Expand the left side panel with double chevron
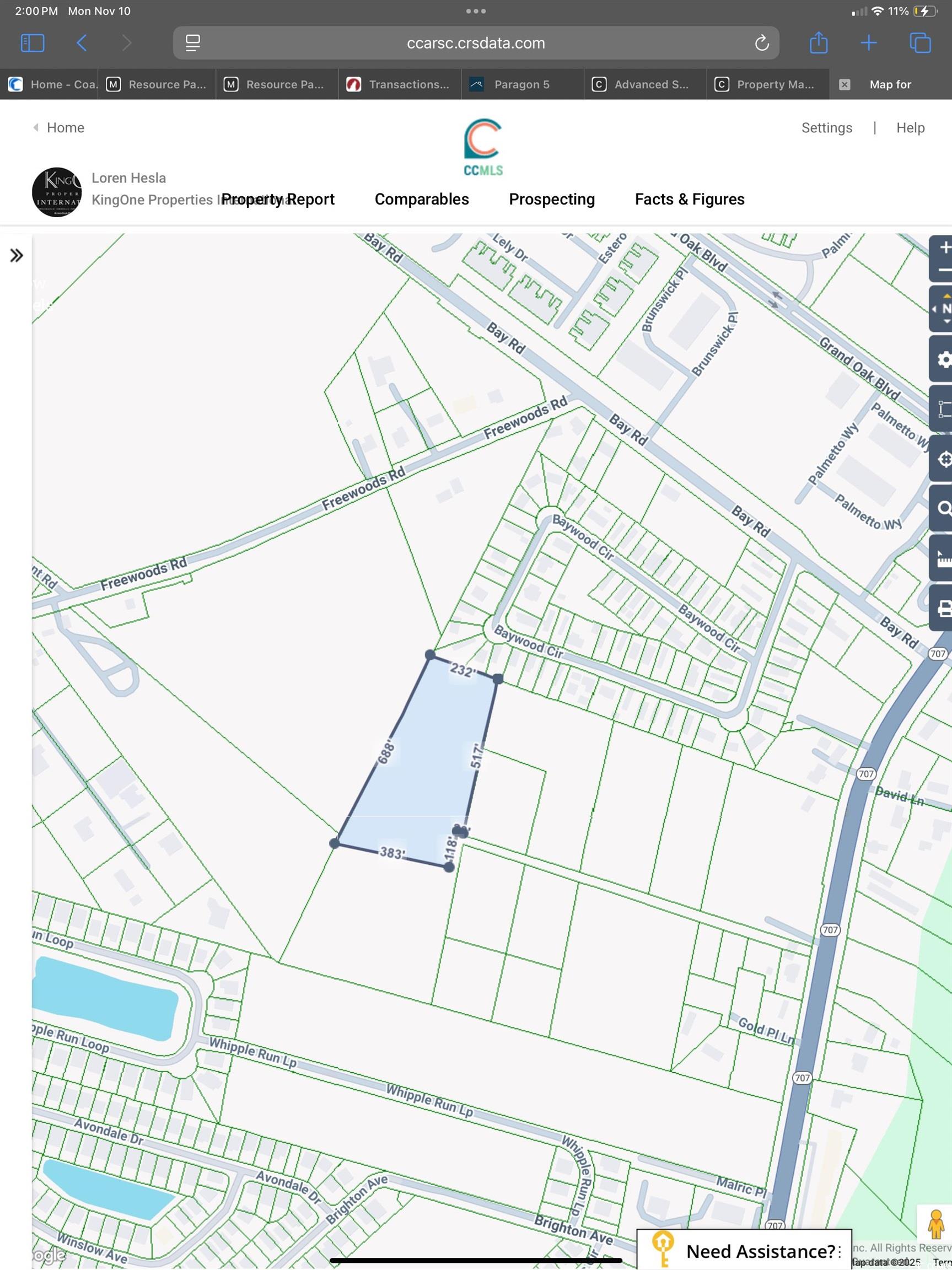The height and width of the screenshot is (1270, 952). (17, 256)
